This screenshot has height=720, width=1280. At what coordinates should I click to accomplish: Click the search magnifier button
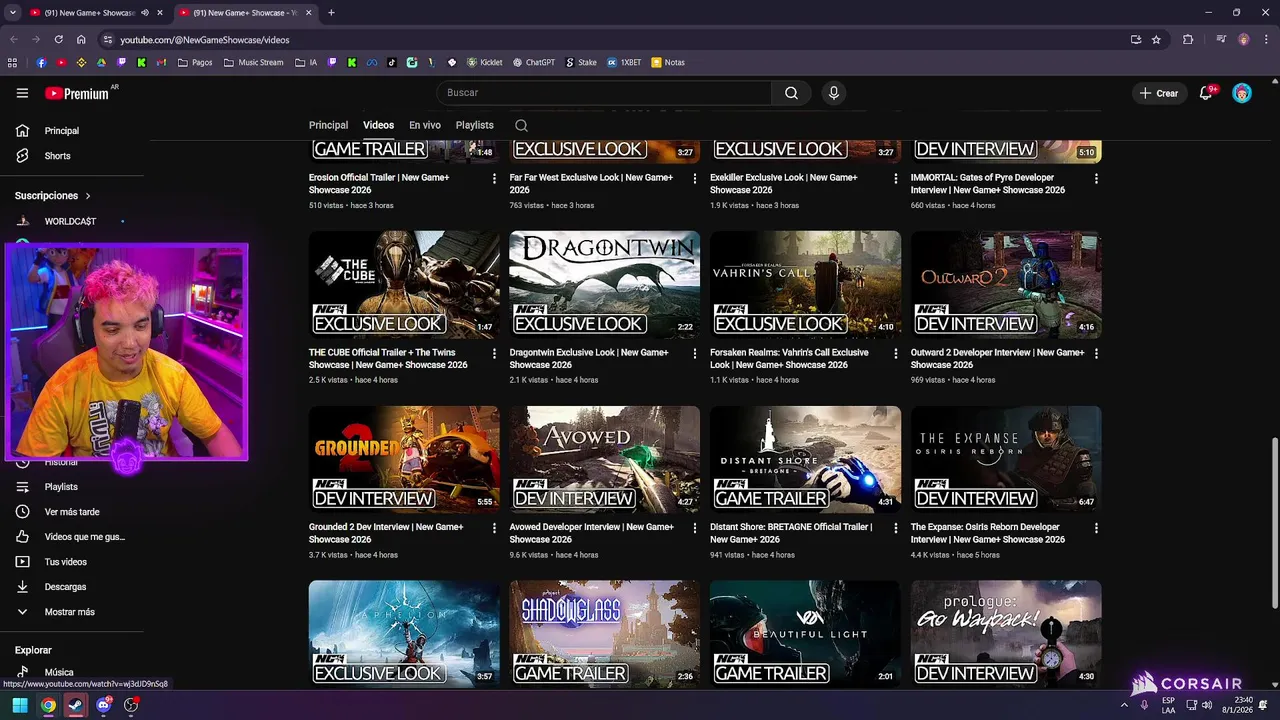click(791, 93)
